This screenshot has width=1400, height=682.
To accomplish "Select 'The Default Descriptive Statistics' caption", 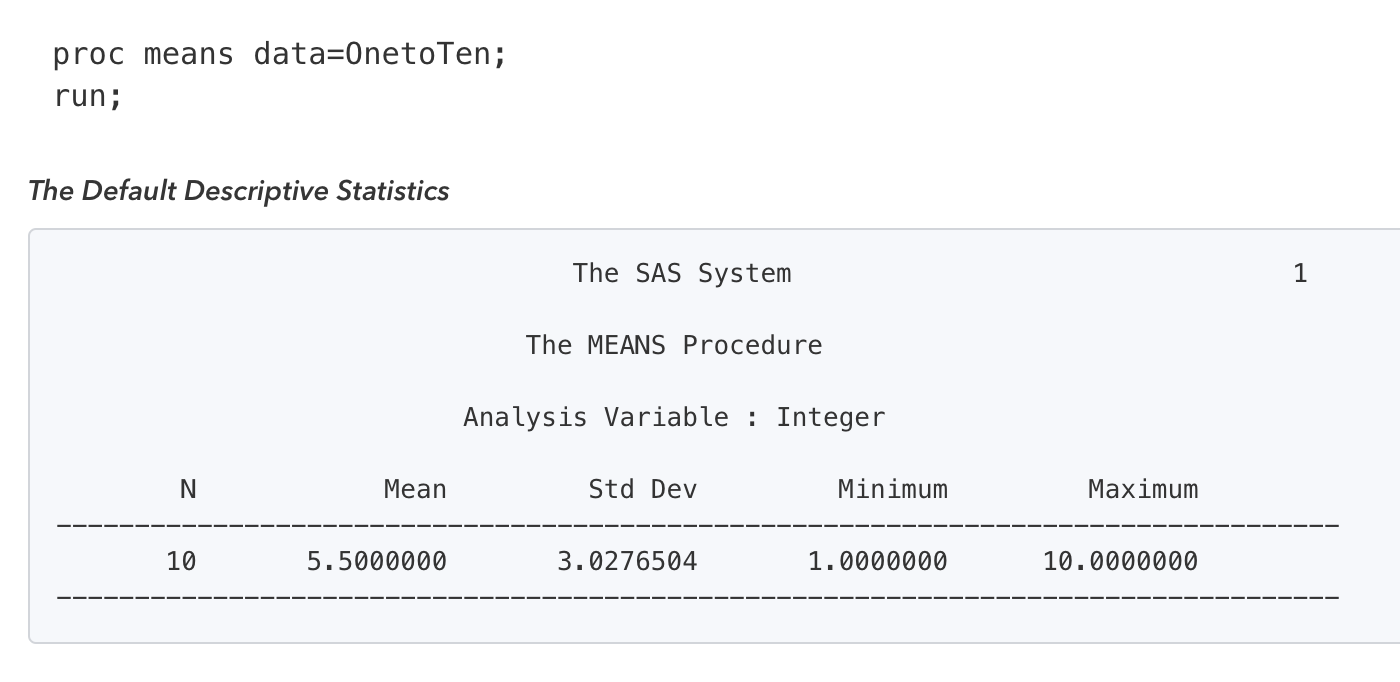I will tap(239, 191).
